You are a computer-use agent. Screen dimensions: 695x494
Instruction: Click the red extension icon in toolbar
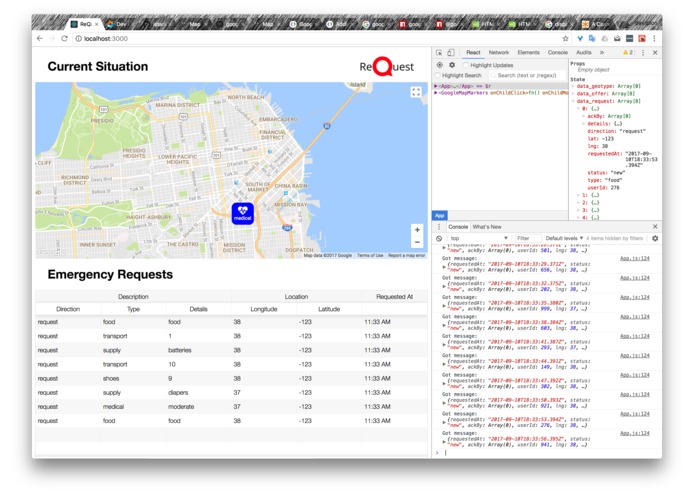tap(641, 39)
